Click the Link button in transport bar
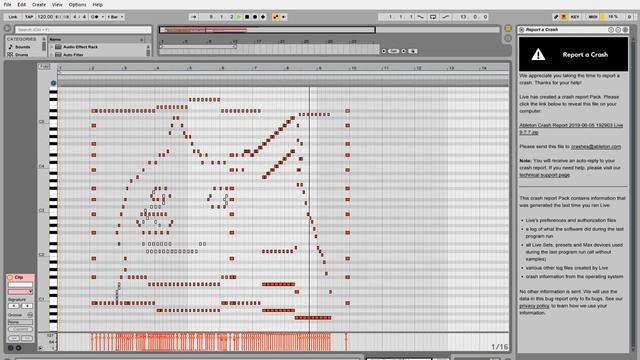The width and height of the screenshot is (640, 360). (x=13, y=17)
